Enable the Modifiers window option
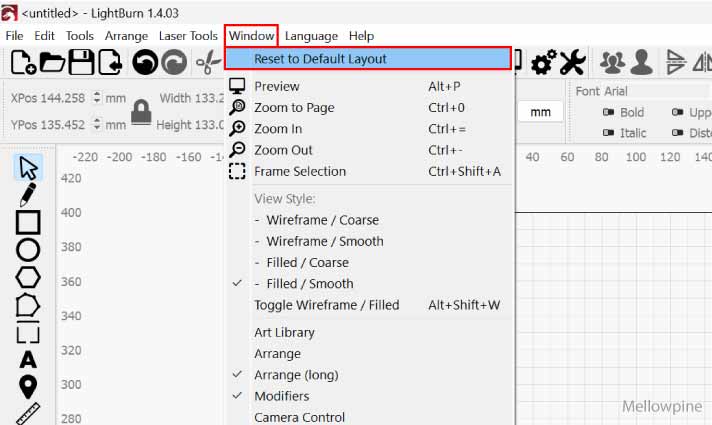 [280, 396]
